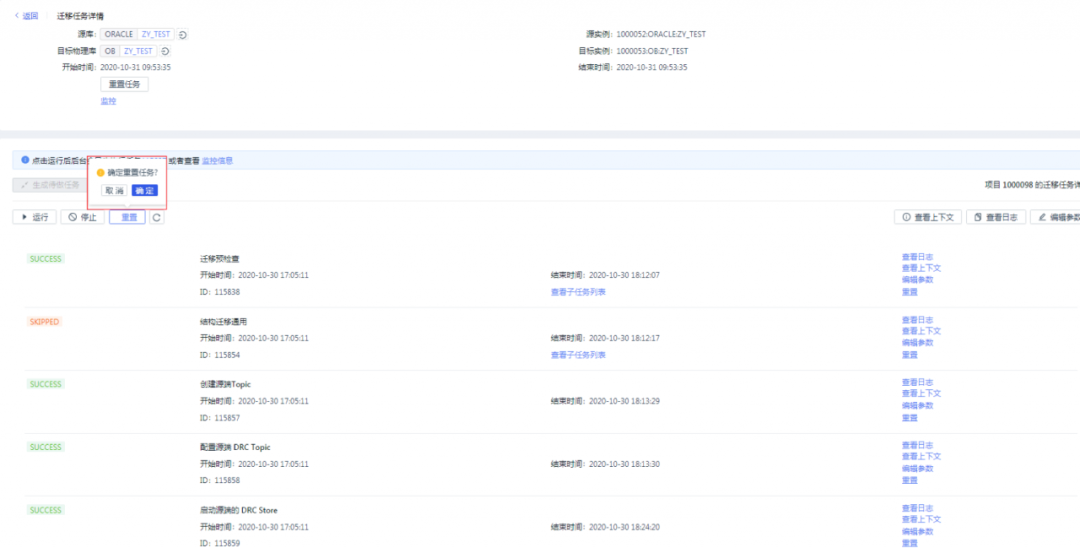
Task: Click 编辑参数 for 创建源端Topic task
Action: tap(917, 405)
